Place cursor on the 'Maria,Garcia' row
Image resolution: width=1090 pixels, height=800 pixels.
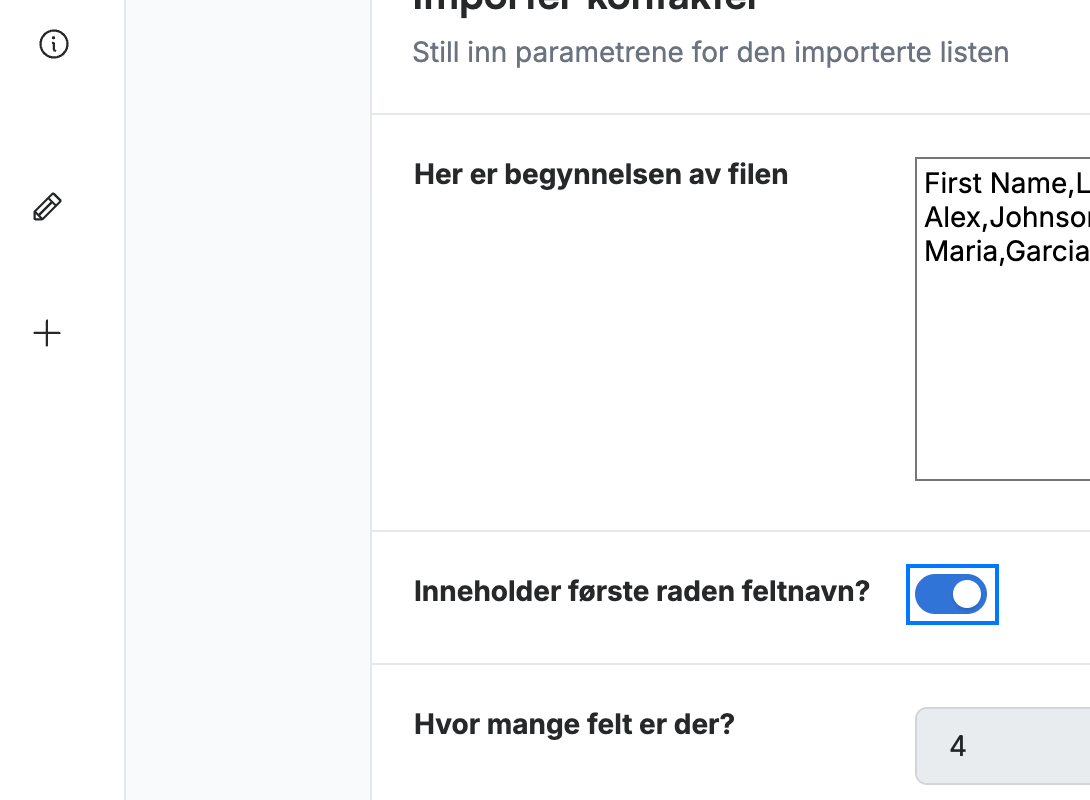1007,252
